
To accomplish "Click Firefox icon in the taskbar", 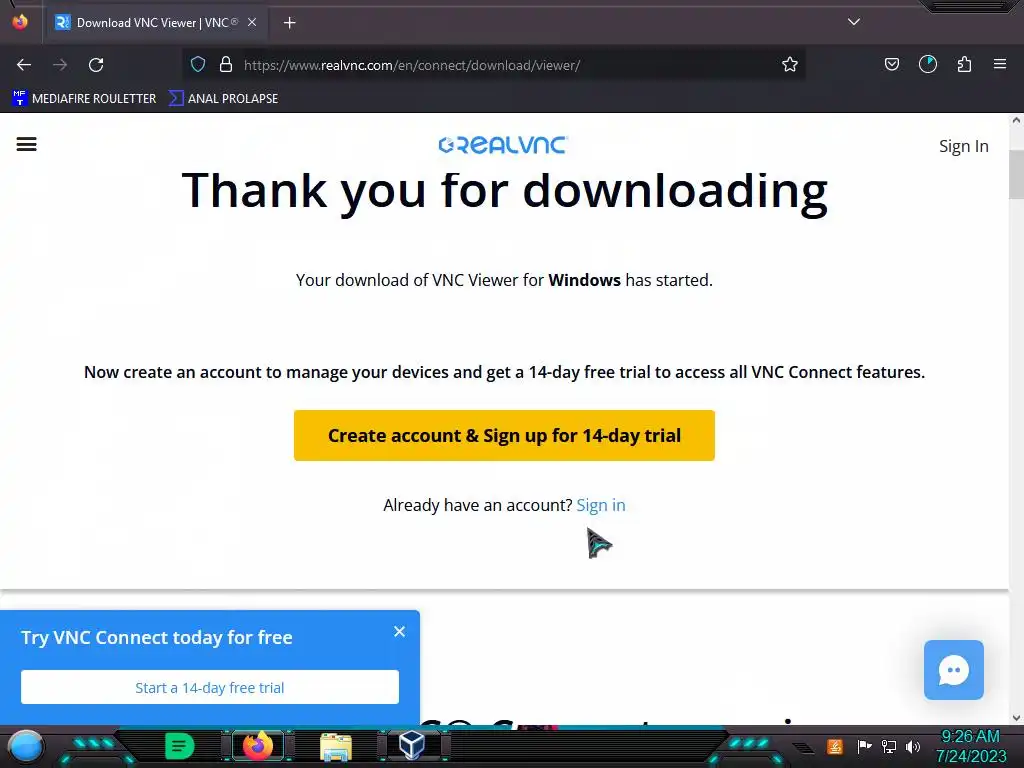I will pyautogui.click(x=257, y=746).
